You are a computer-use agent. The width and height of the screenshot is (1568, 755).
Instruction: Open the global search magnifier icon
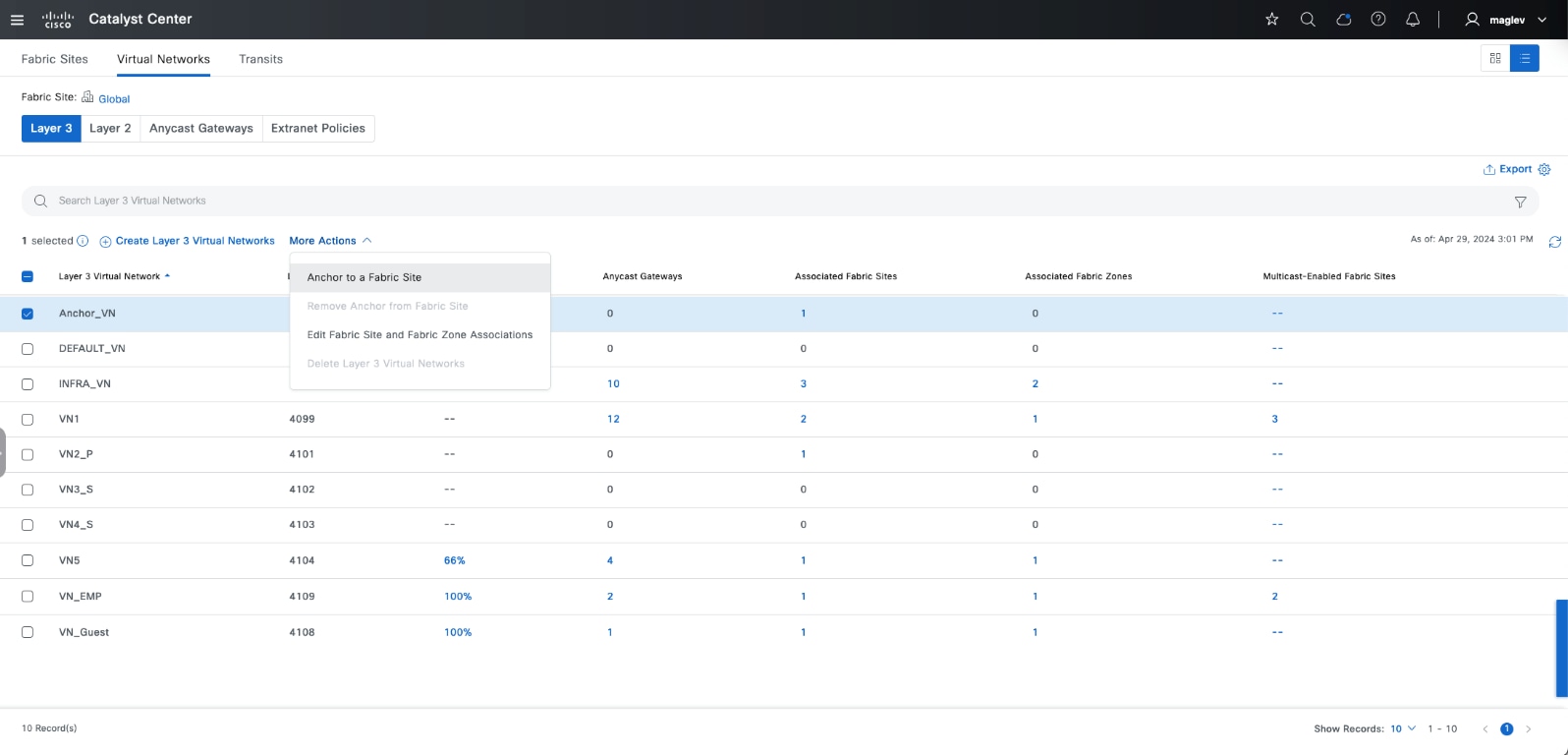pos(1307,20)
